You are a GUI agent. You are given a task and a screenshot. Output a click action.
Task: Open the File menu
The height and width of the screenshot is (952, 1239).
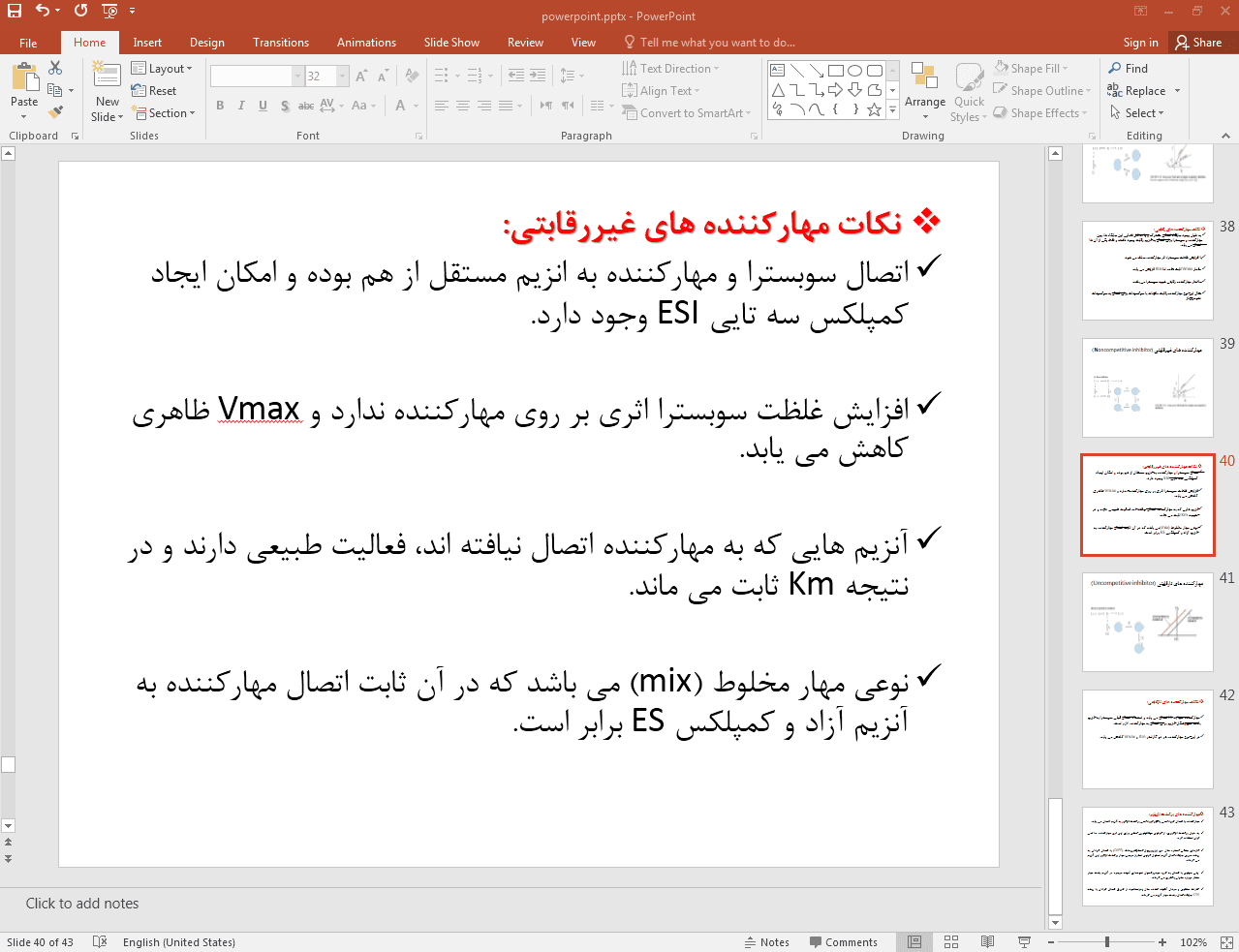[x=28, y=43]
